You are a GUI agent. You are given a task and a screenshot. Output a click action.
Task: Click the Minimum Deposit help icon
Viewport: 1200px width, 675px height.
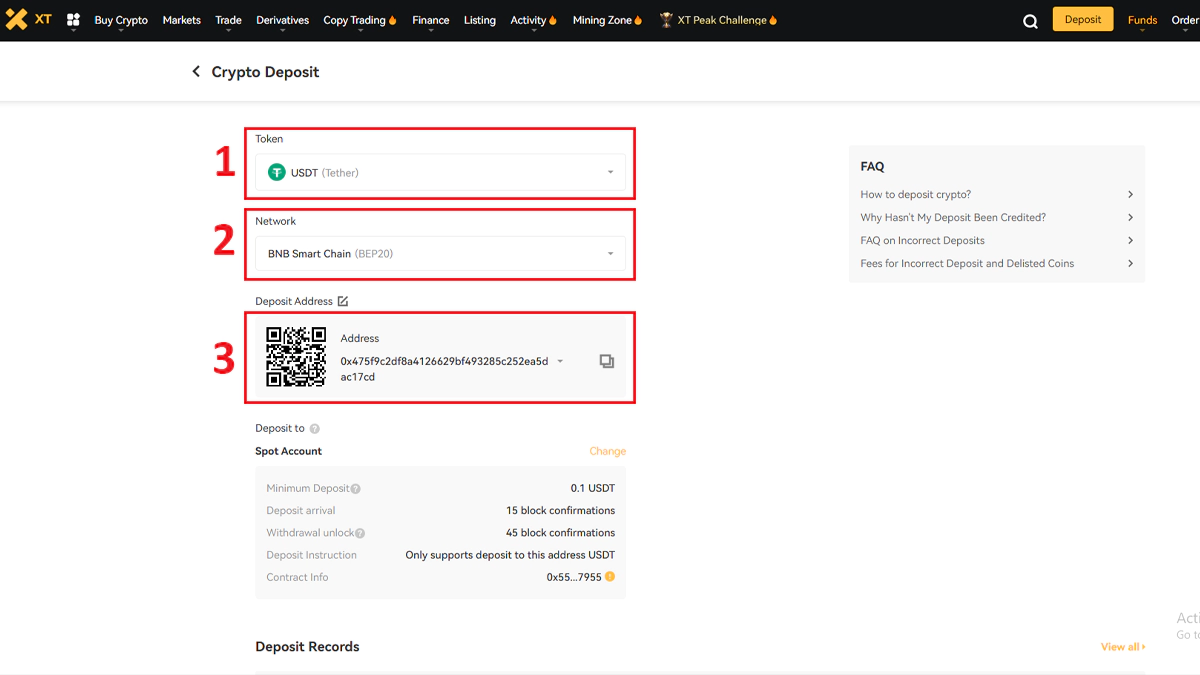(355, 489)
